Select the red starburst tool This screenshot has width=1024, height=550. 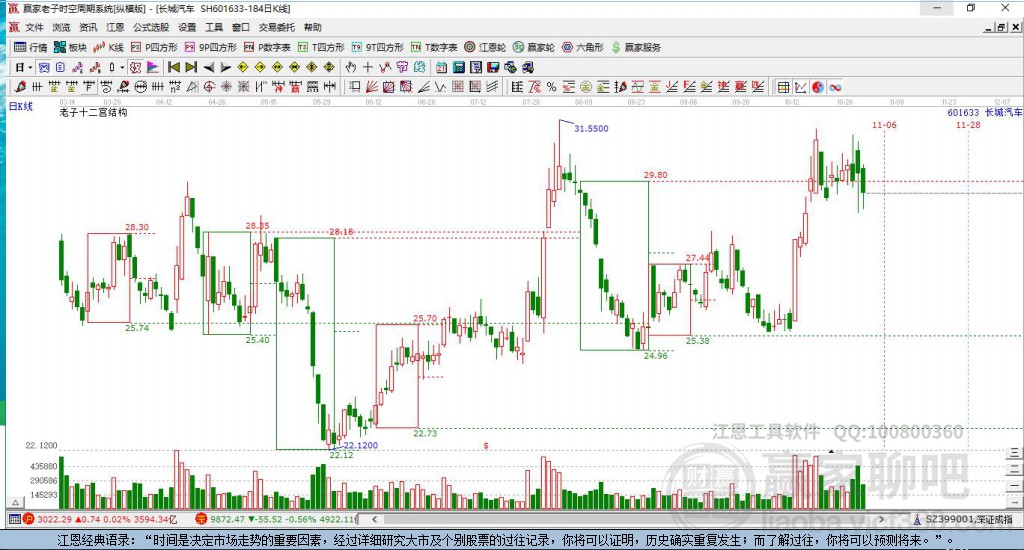(226, 87)
